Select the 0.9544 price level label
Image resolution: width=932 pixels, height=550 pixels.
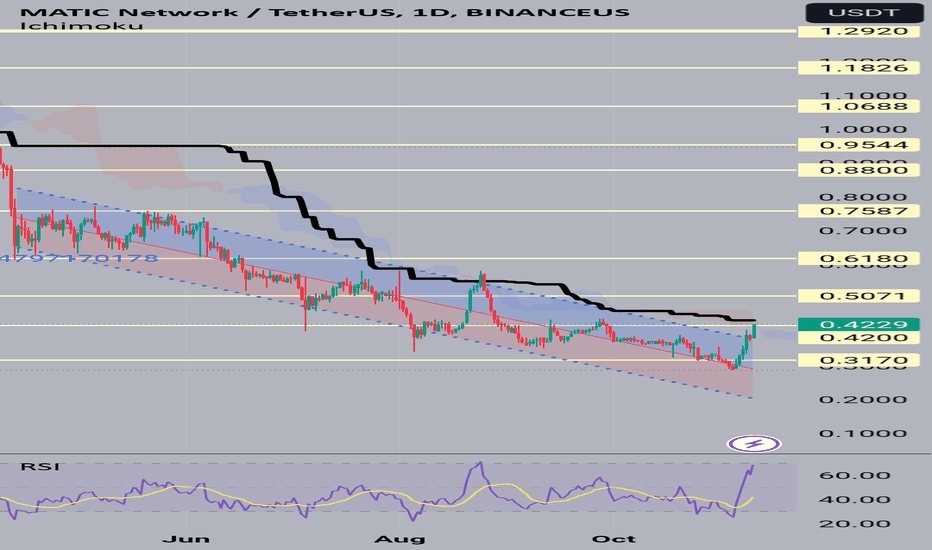click(x=858, y=145)
